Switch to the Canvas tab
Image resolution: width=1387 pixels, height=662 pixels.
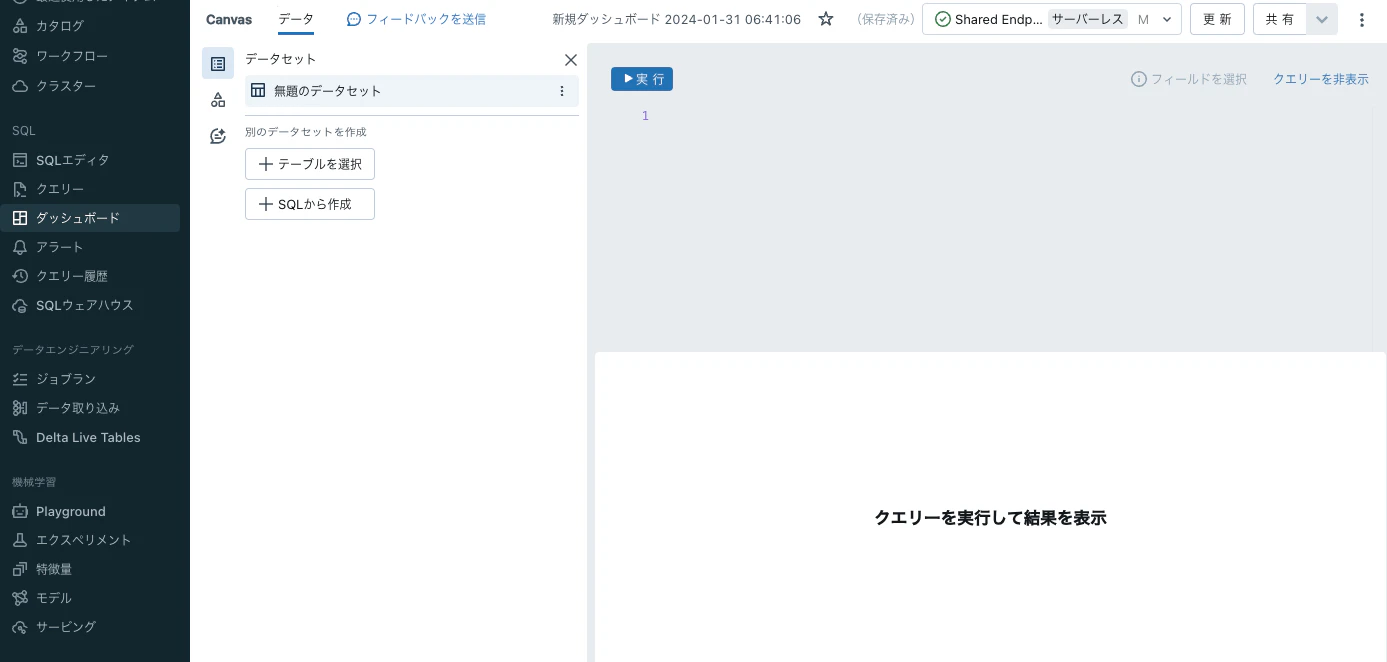click(229, 19)
